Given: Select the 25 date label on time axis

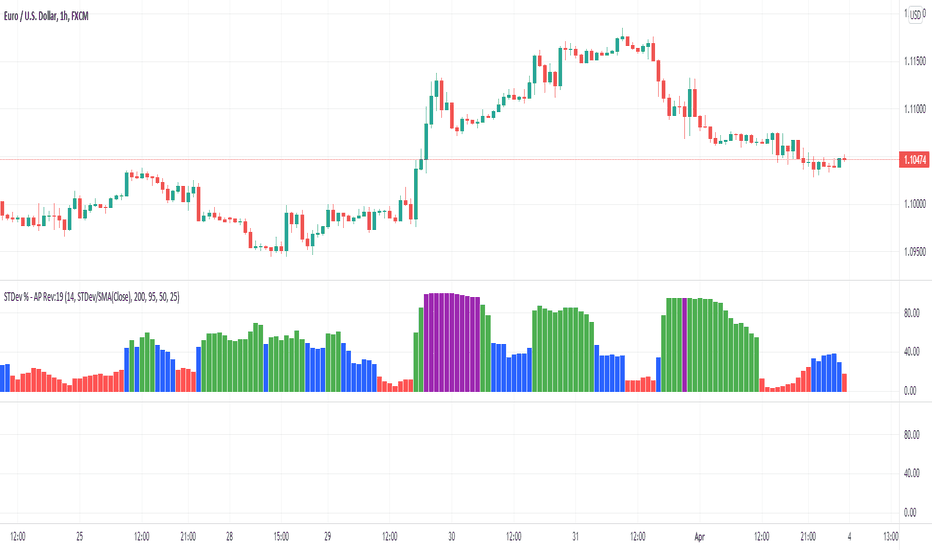Looking at the screenshot, I should tap(80, 536).
